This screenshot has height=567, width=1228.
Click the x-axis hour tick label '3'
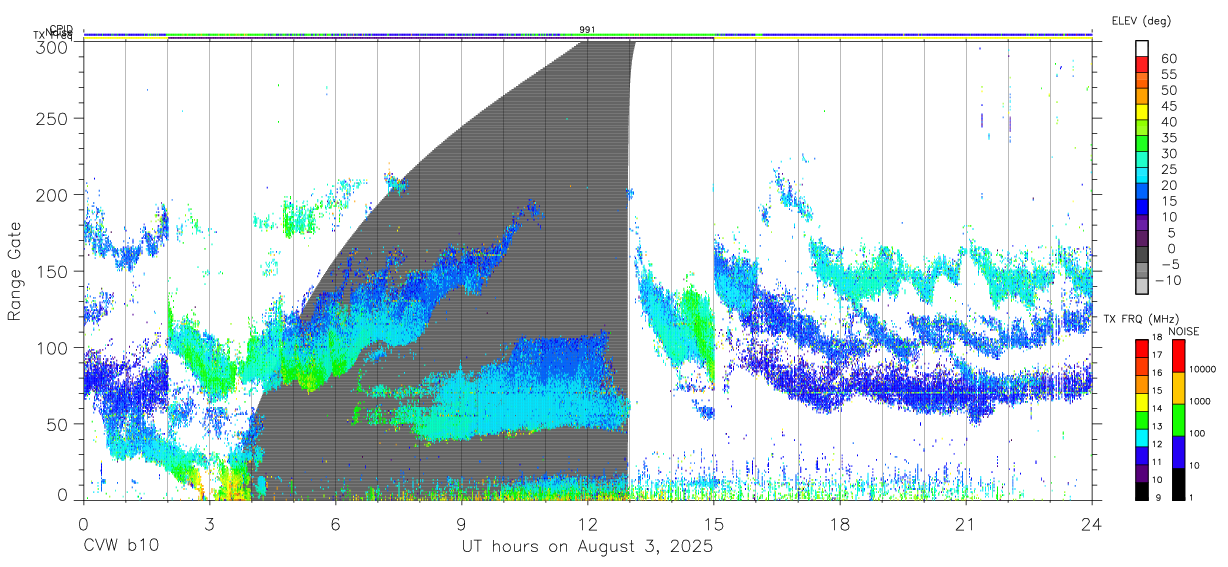209,523
